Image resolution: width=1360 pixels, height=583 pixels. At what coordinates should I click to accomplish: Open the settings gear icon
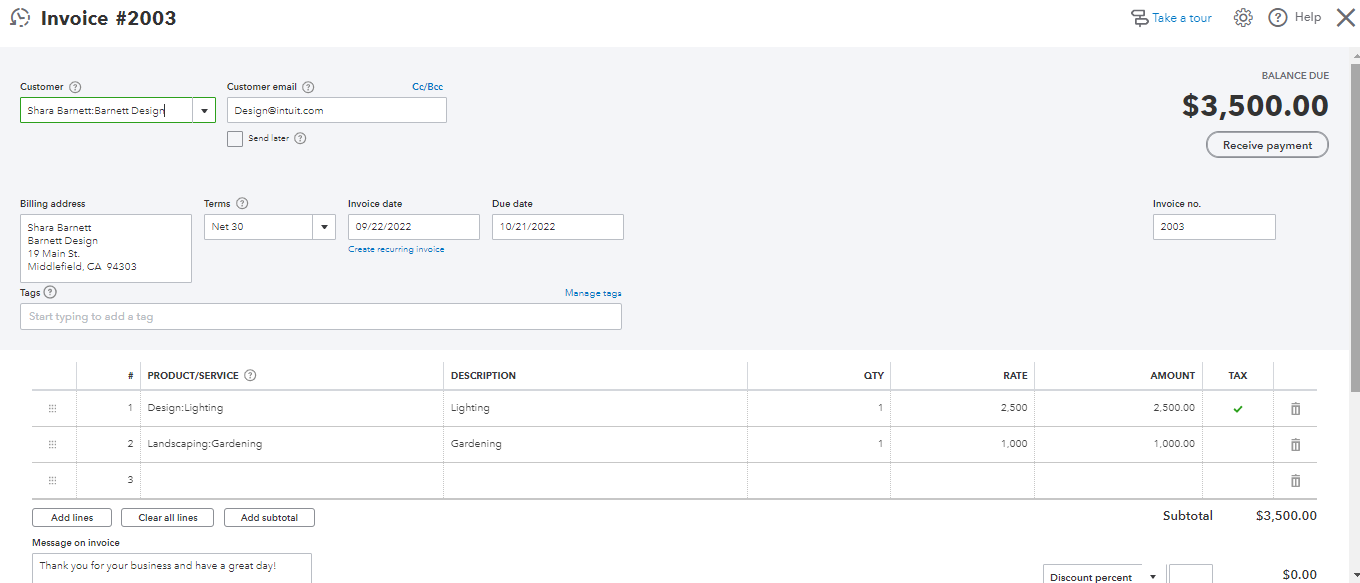point(1243,18)
